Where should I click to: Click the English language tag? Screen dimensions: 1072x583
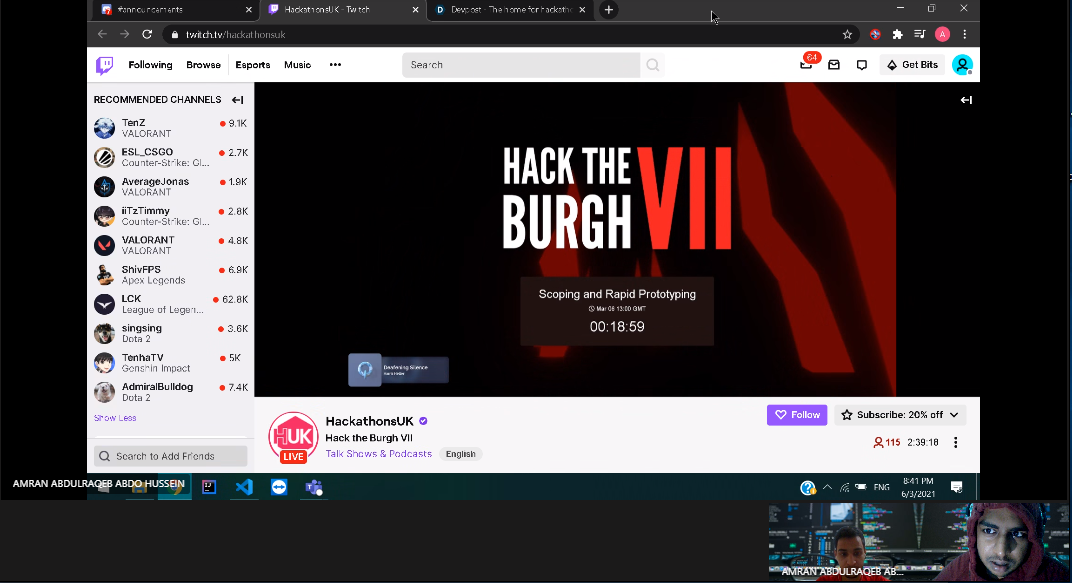point(461,454)
